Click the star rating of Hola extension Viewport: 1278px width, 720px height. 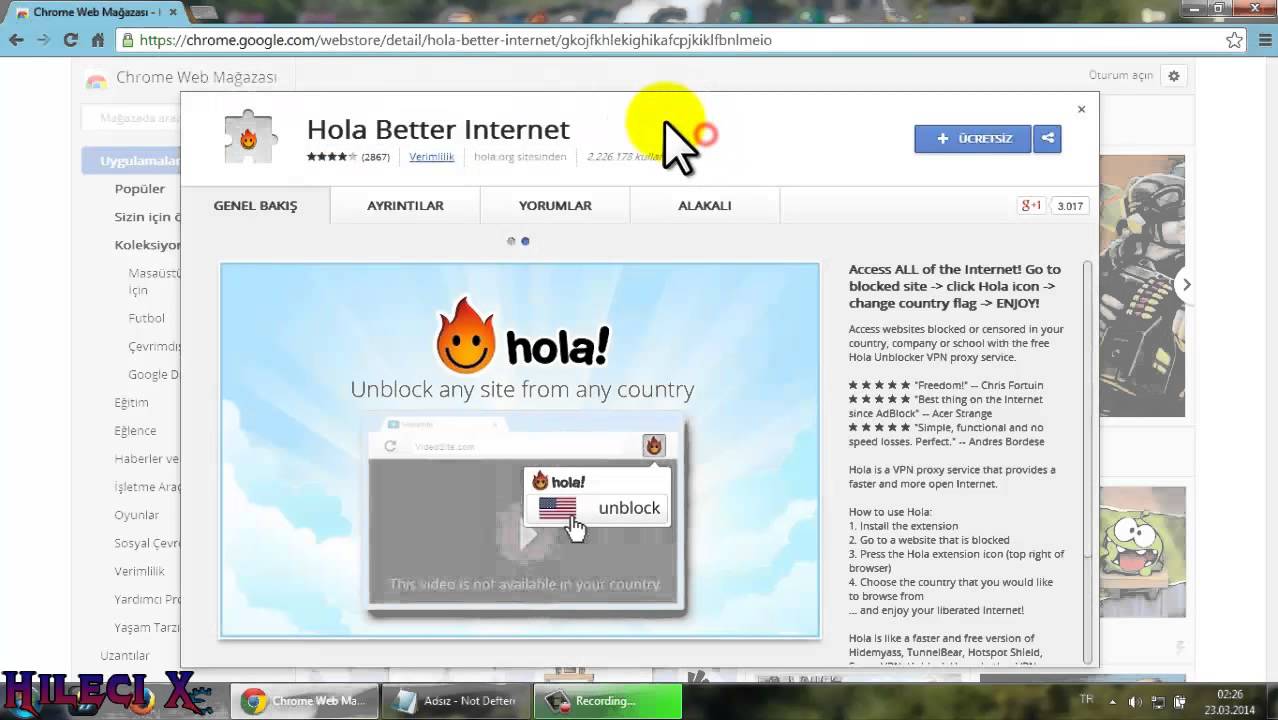pos(332,157)
